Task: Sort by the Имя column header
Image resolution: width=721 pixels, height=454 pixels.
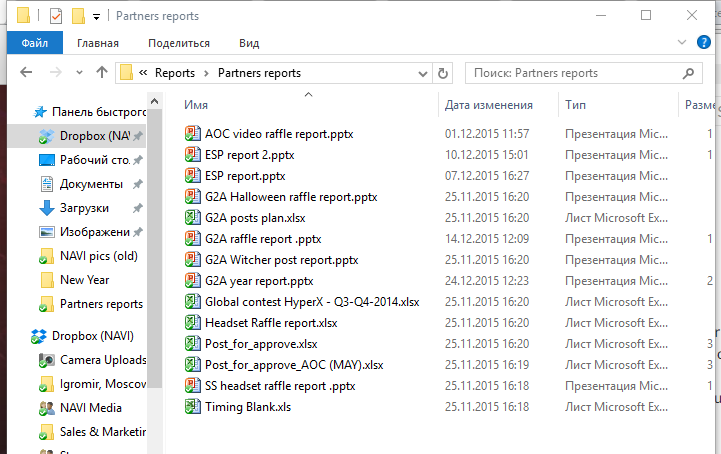Action: (x=196, y=105)
